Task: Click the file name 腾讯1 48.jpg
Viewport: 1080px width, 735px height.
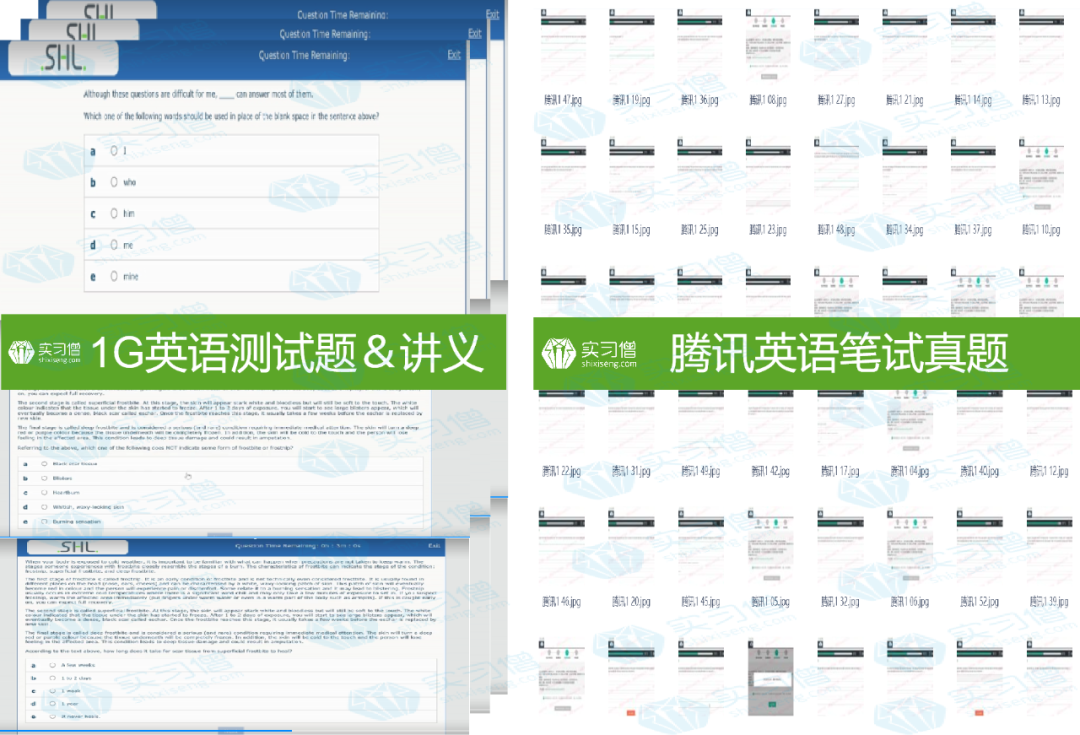Action: click(x=836, y=229)
